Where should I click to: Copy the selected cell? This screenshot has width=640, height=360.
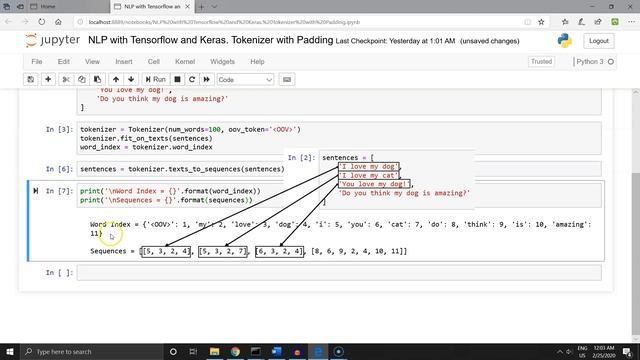point(82,80)
